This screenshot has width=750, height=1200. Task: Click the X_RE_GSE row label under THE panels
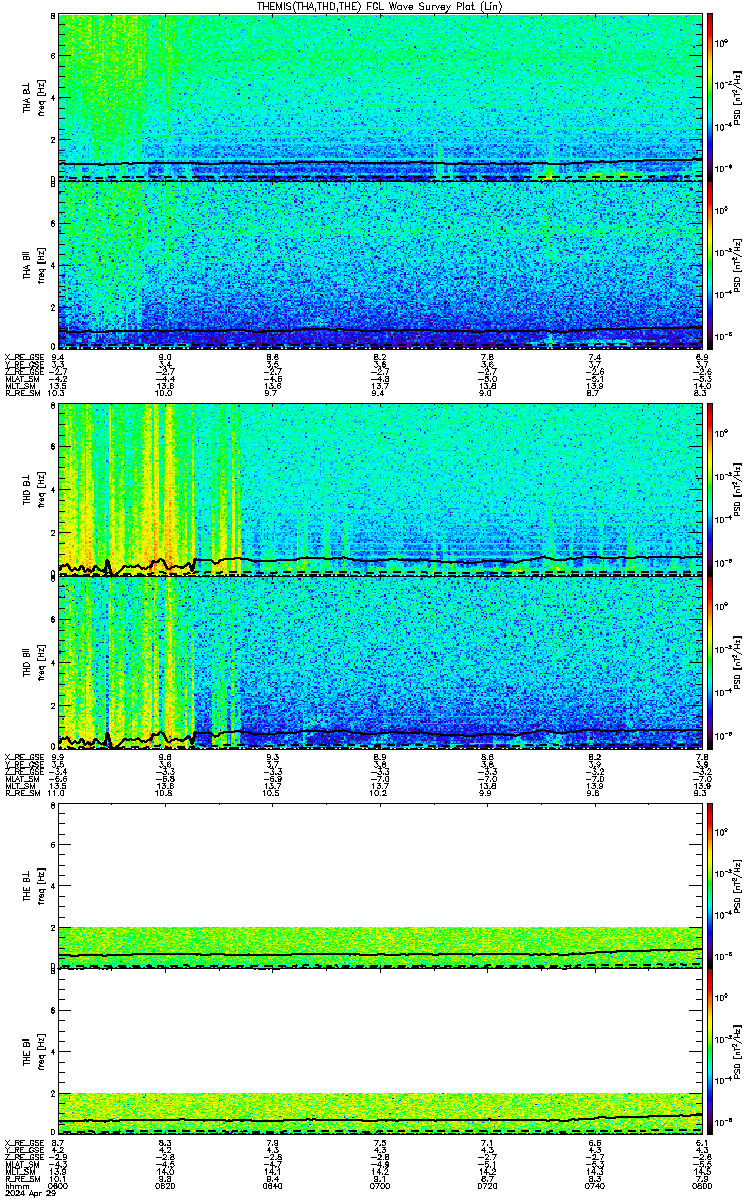(22, 1141)
